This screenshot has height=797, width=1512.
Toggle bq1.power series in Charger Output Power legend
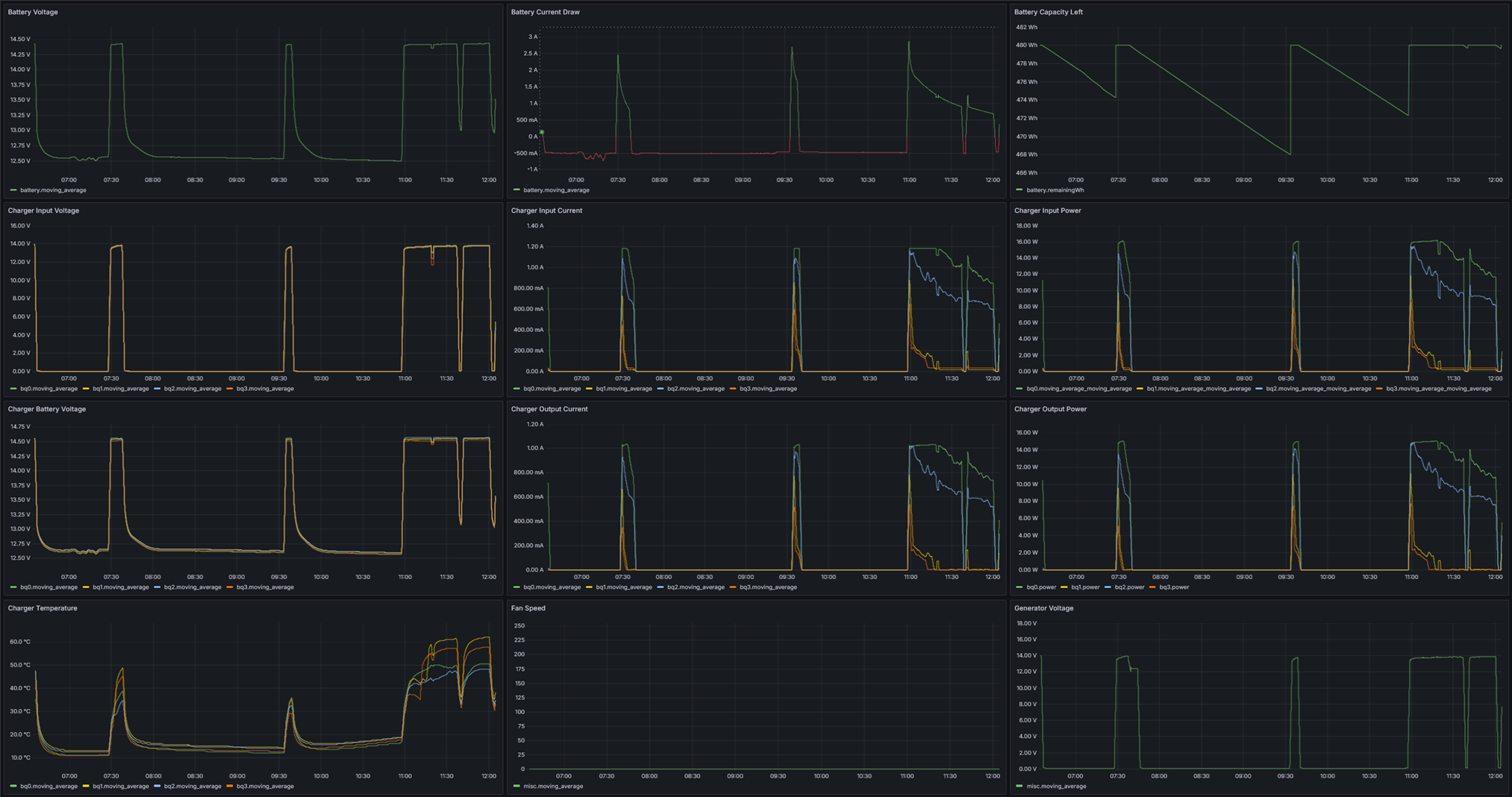coord(1085,587)
